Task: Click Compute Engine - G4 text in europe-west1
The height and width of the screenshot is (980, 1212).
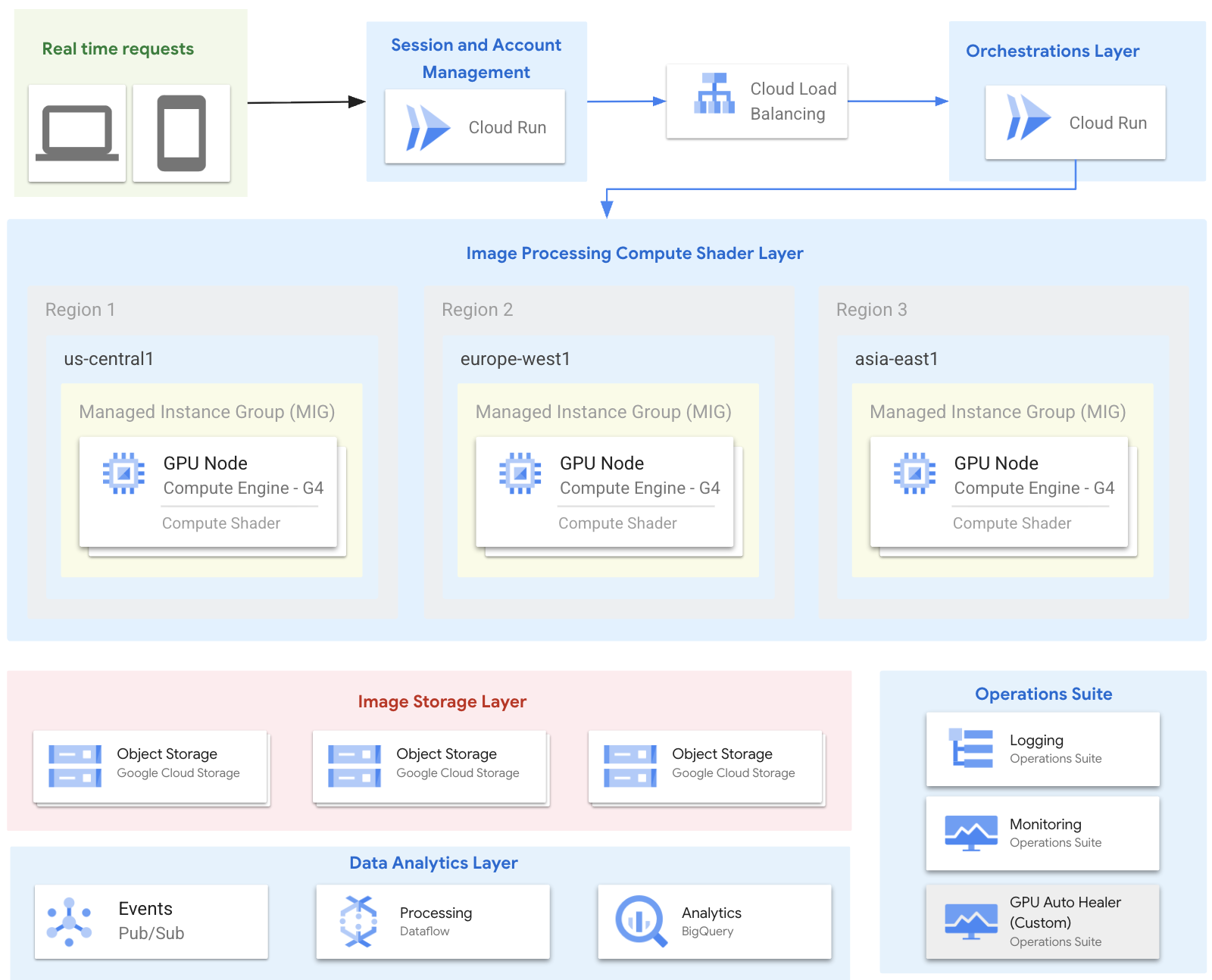Action: [640, 488]
